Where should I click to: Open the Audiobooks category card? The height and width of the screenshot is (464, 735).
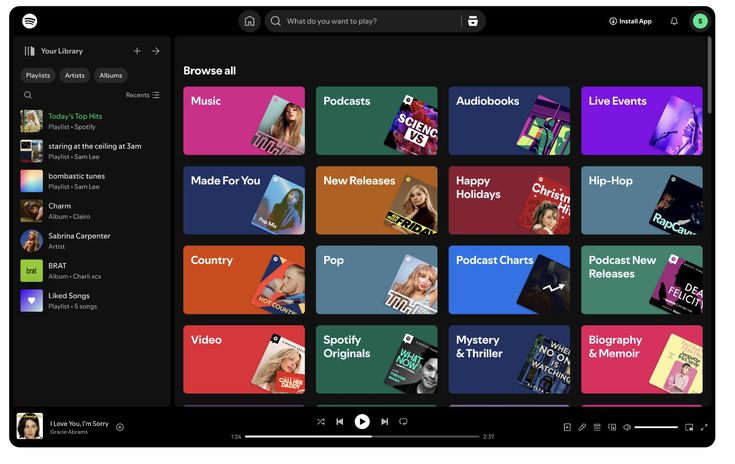(x=509, y=120)
